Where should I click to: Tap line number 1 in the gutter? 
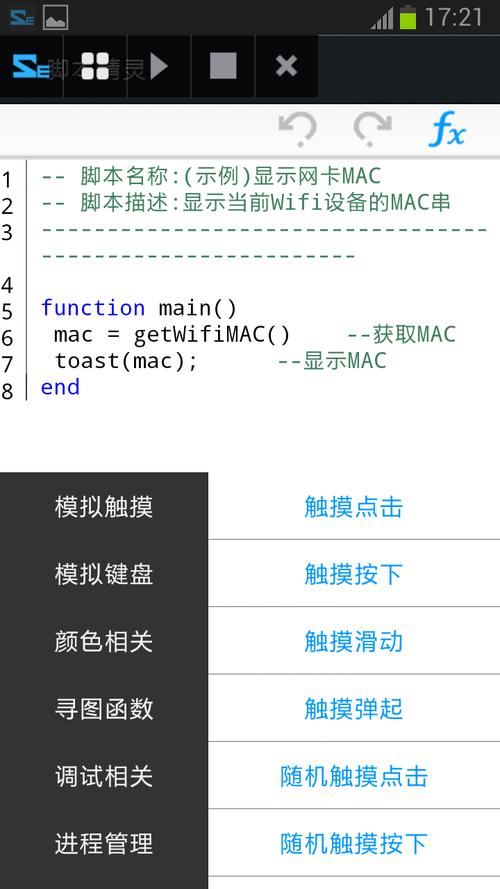7,180
